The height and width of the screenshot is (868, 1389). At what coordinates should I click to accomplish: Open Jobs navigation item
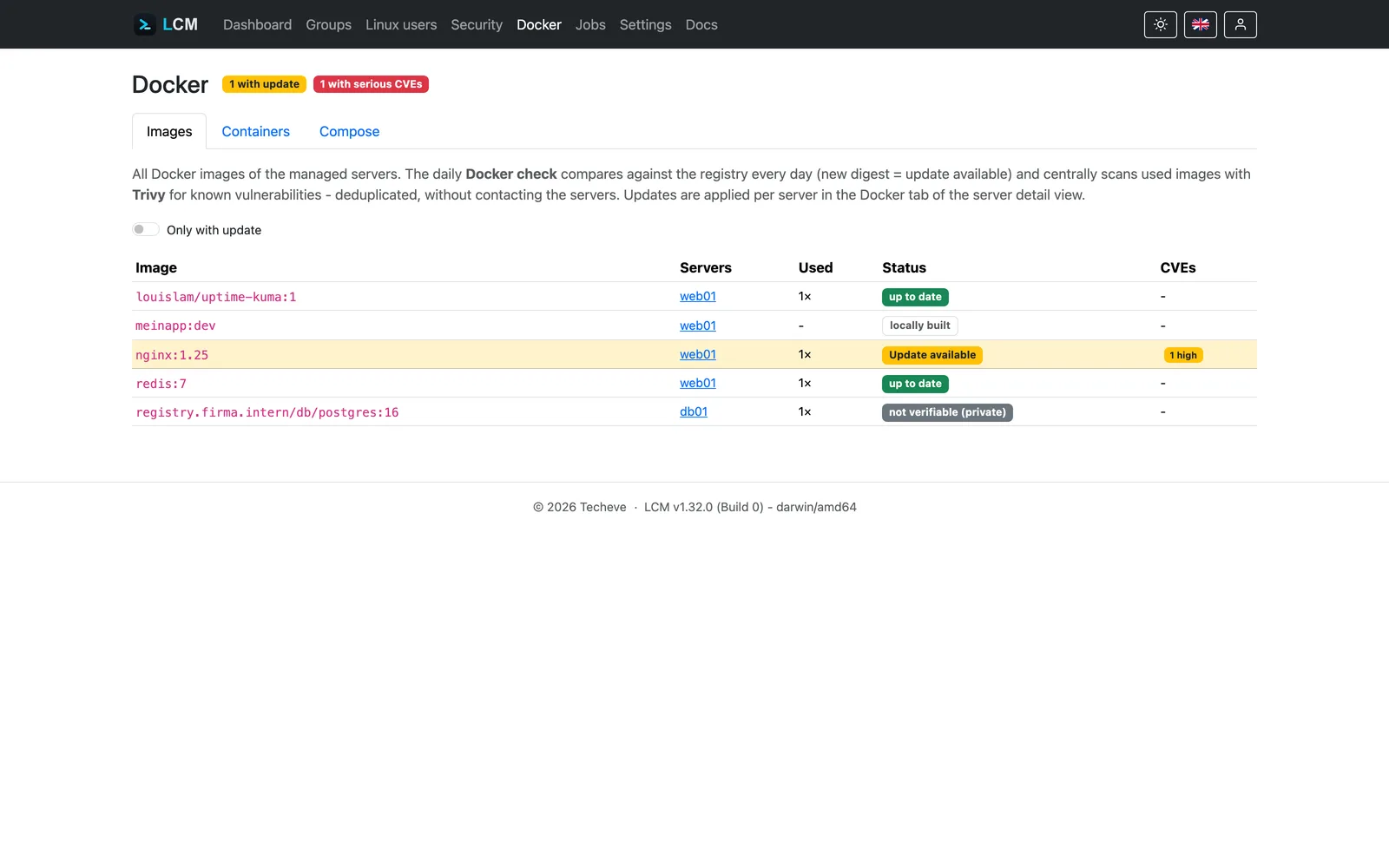pos(590,24)
